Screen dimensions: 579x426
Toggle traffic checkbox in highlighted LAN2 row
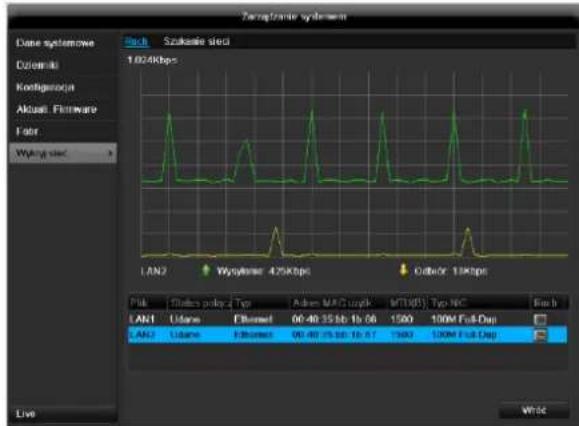click(x=540, y=335)
